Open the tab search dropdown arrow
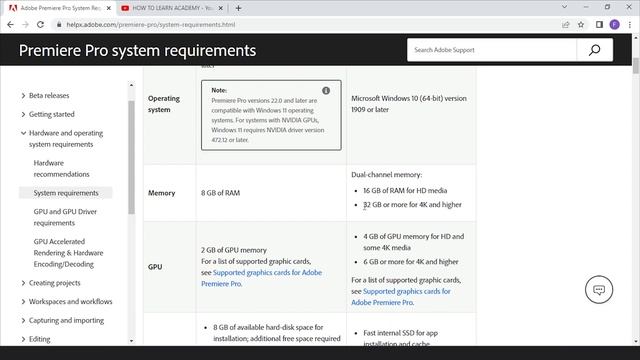 point(564,7)
